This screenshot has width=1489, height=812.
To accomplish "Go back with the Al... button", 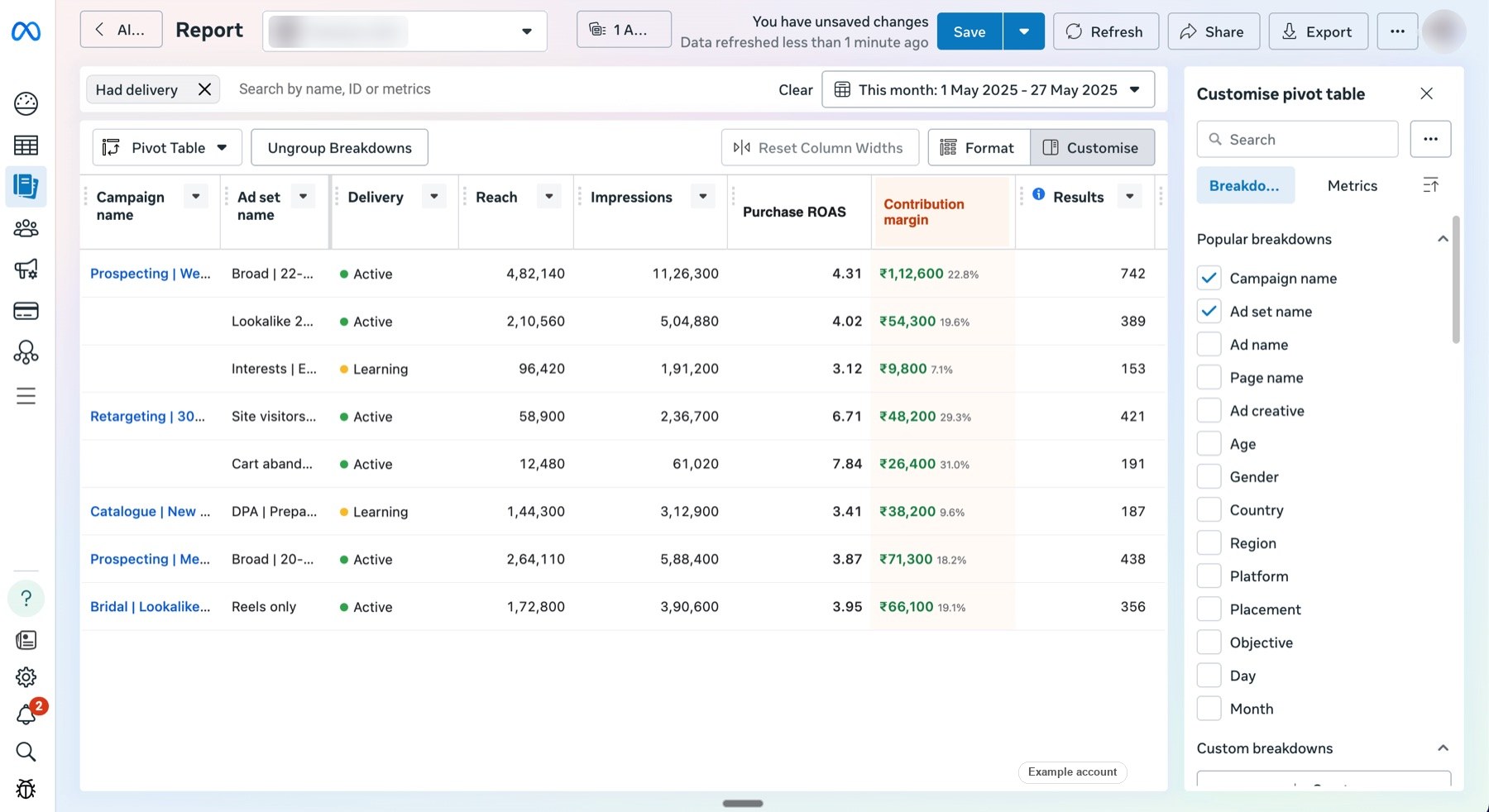I will point(121,30).
